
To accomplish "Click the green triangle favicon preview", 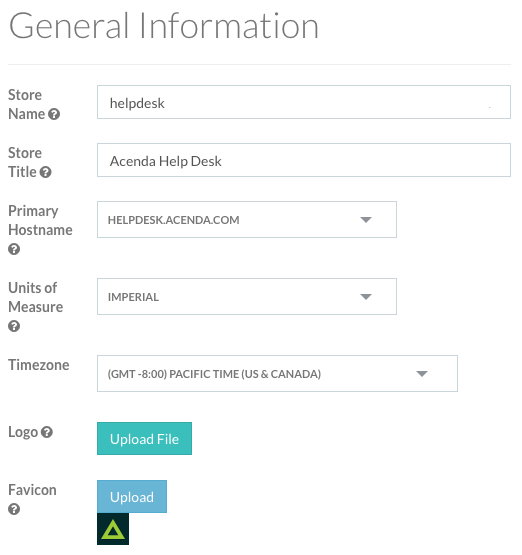I will pos(113,529).
